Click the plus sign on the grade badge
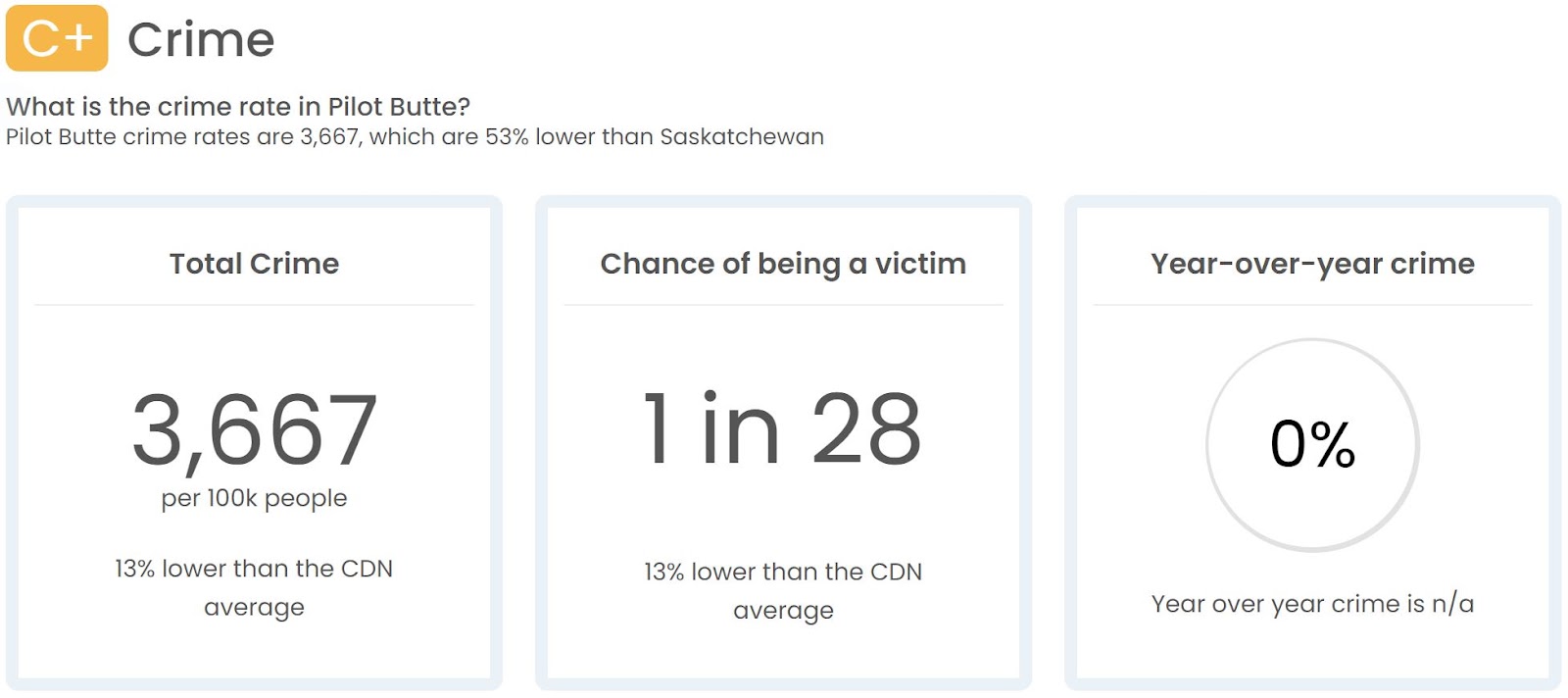Screen dimensions: 1568x698 click(x=80, y=38)
